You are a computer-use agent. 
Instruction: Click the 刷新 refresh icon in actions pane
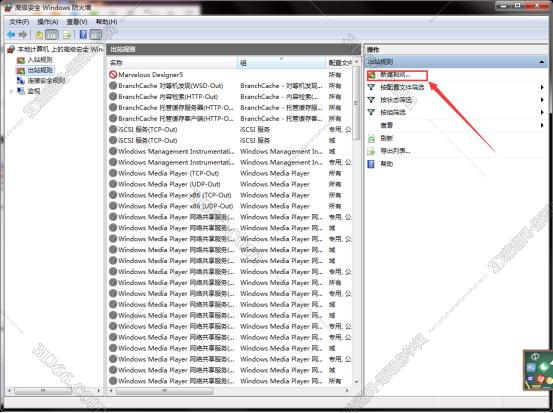(371, 138)
